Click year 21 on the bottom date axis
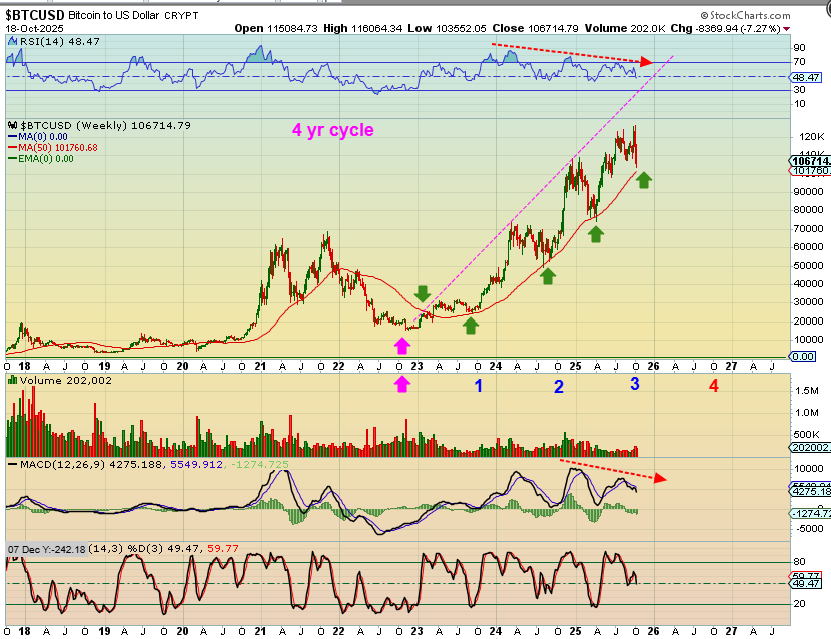The width and height of the screenshot is (831, 639). (x=260, y=632)
